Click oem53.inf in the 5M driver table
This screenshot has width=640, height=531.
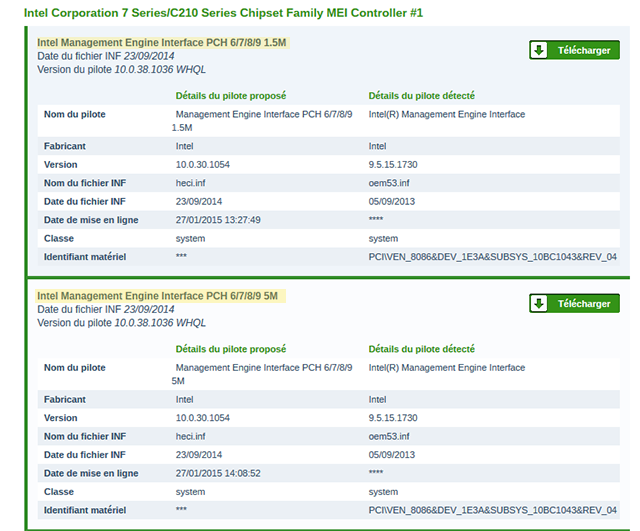coord(389,436)
